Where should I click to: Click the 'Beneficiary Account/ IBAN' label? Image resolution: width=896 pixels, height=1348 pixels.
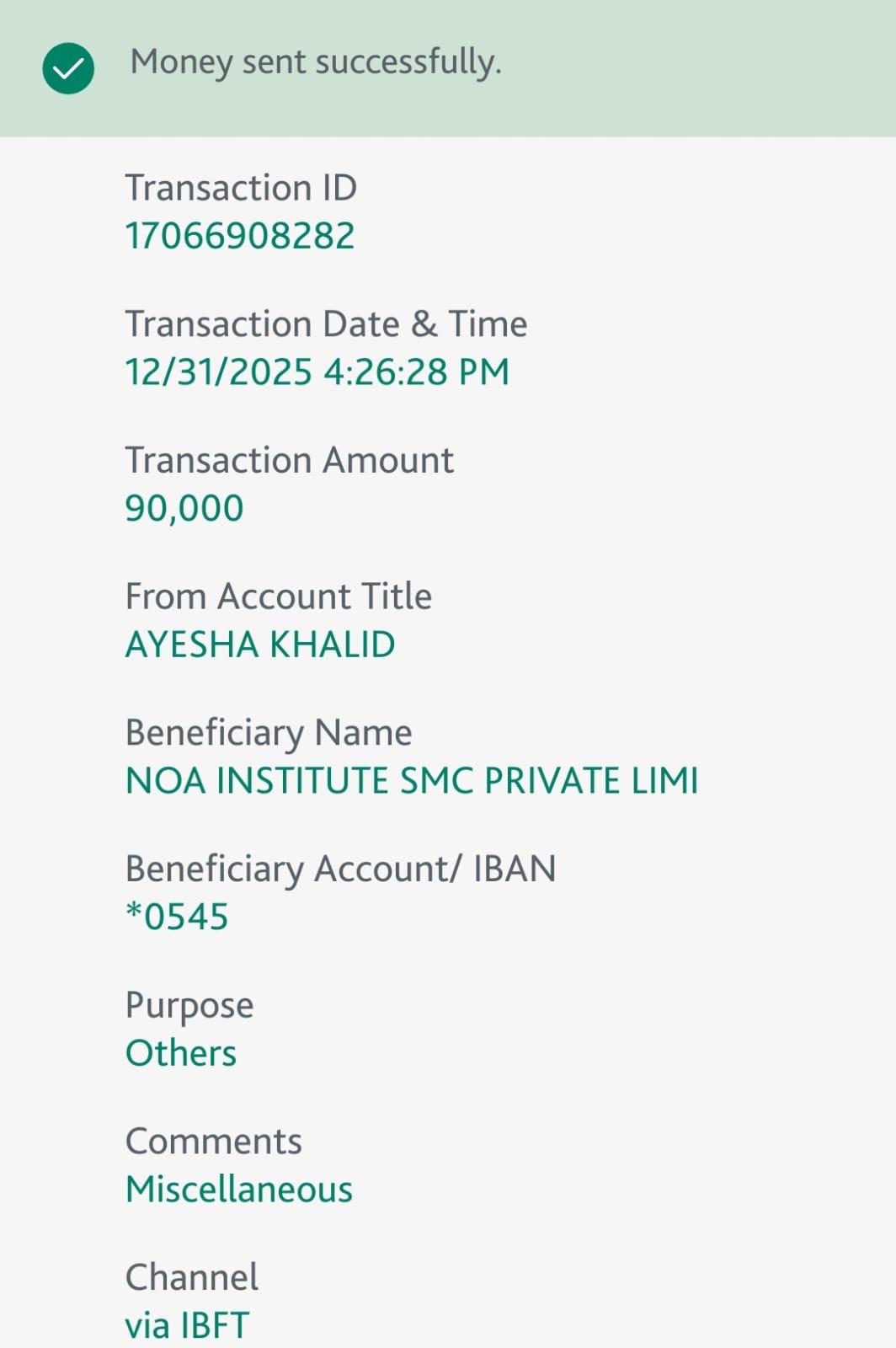coord(340,869)
